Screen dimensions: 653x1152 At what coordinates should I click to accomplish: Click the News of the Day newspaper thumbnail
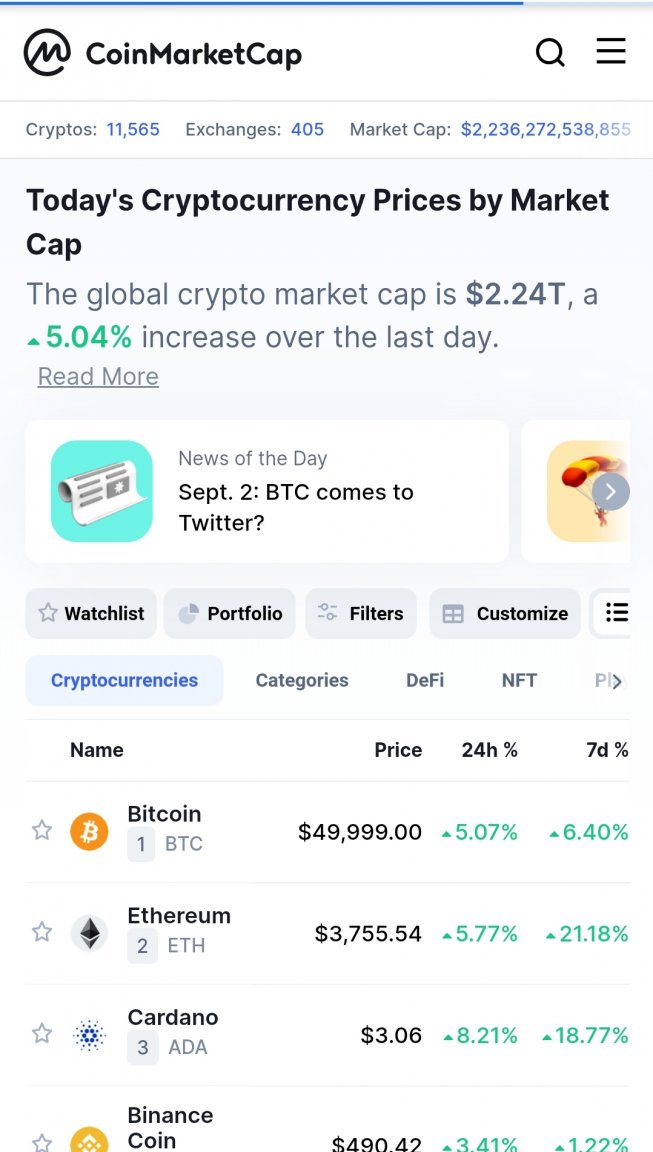tap(102, 491)
